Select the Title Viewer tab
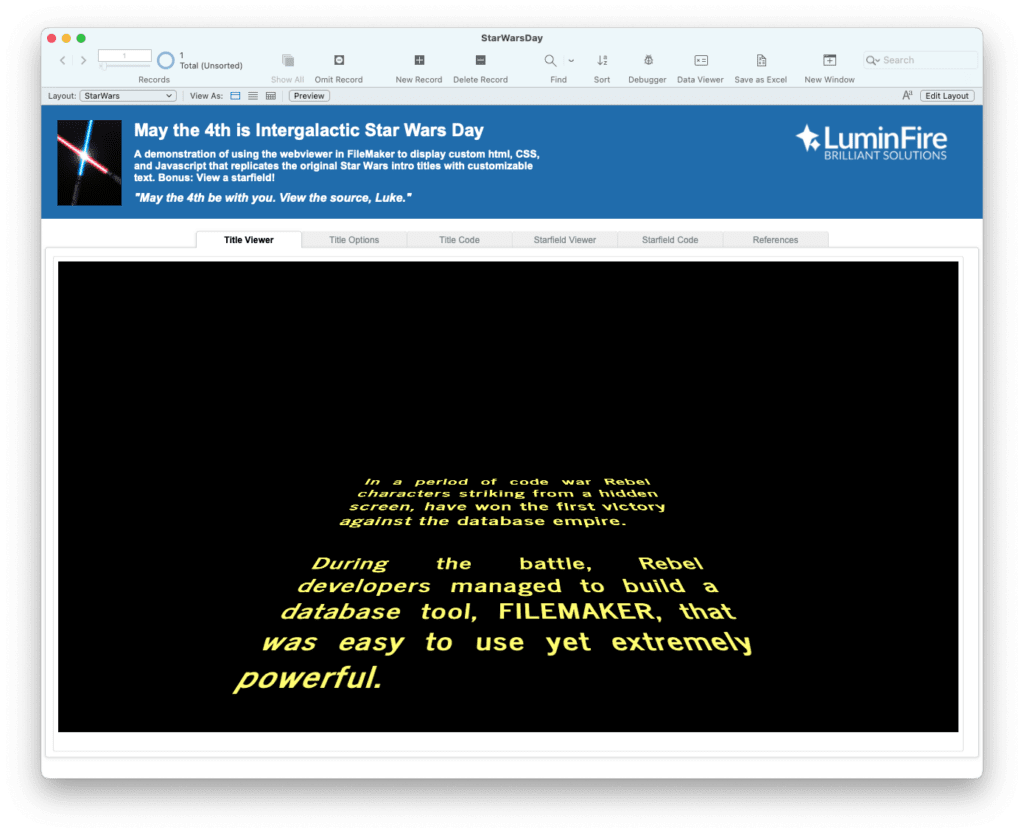Image resolution: width=1024 pixels, height=833 pixels. [x=249, y=240]
